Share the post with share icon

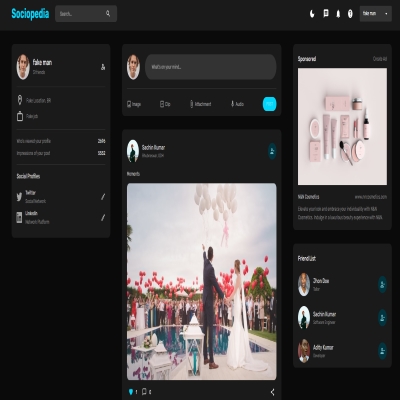pyautogui.click(x=272, y=392)
